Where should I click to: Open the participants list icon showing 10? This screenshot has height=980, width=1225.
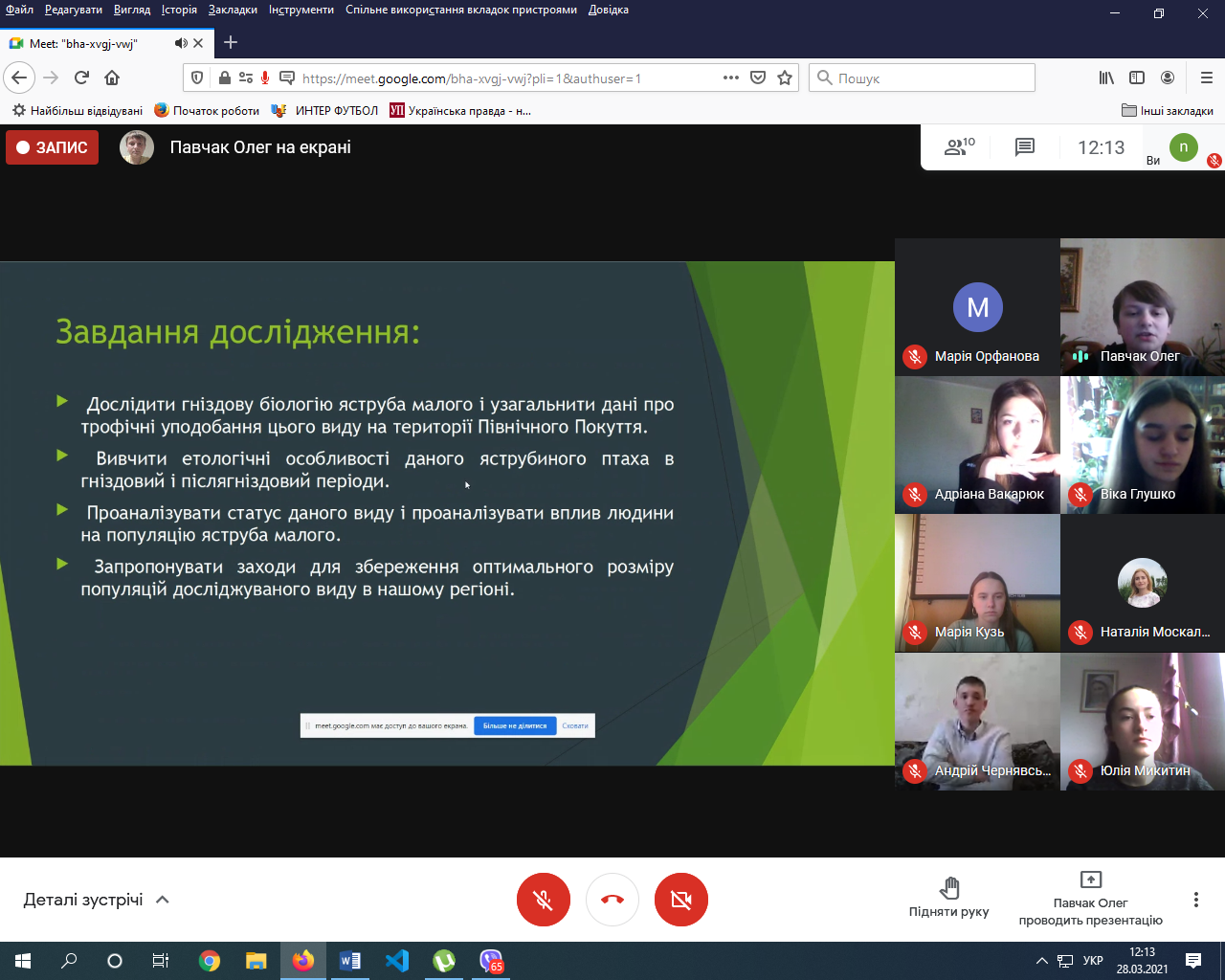pyautogui.click(x=959, y=146)
